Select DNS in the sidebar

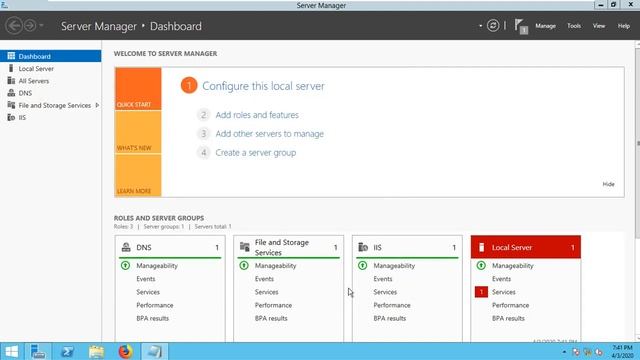51,93
